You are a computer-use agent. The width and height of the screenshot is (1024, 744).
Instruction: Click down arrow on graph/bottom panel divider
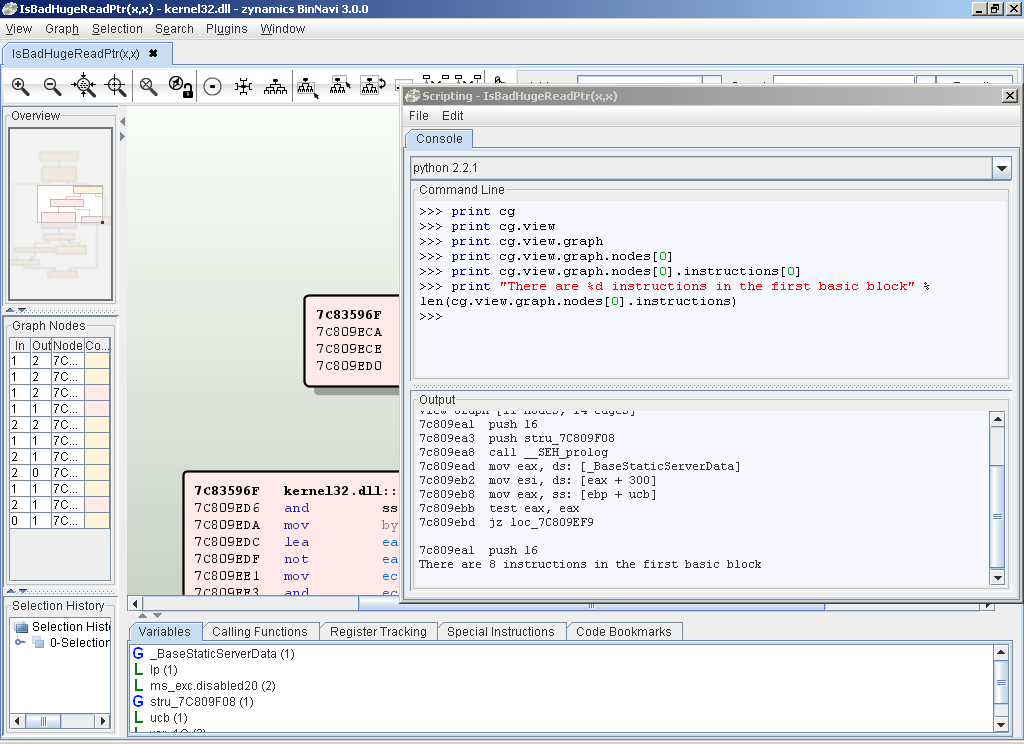[157, 615]
